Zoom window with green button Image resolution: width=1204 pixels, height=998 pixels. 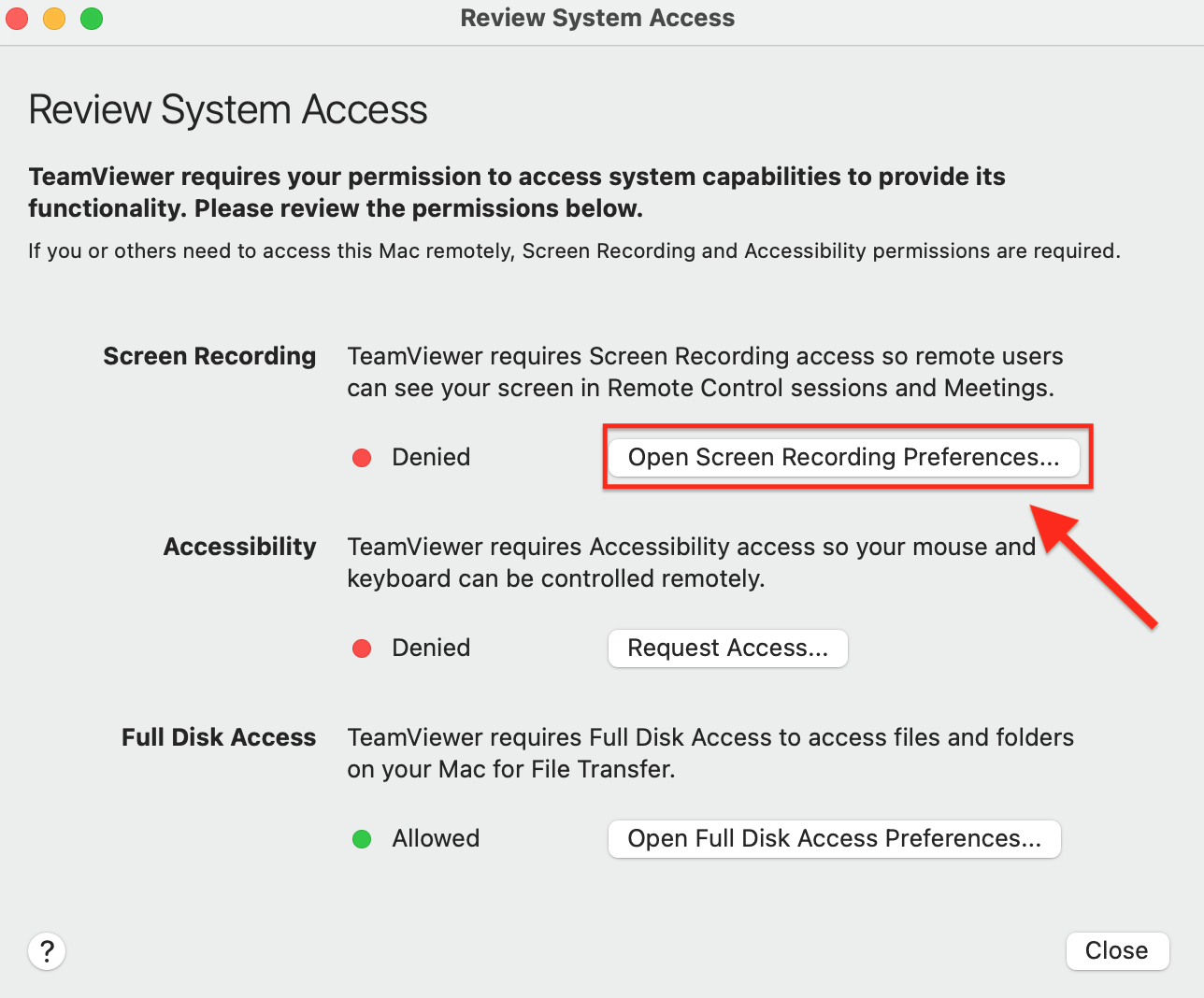point(92,18)
